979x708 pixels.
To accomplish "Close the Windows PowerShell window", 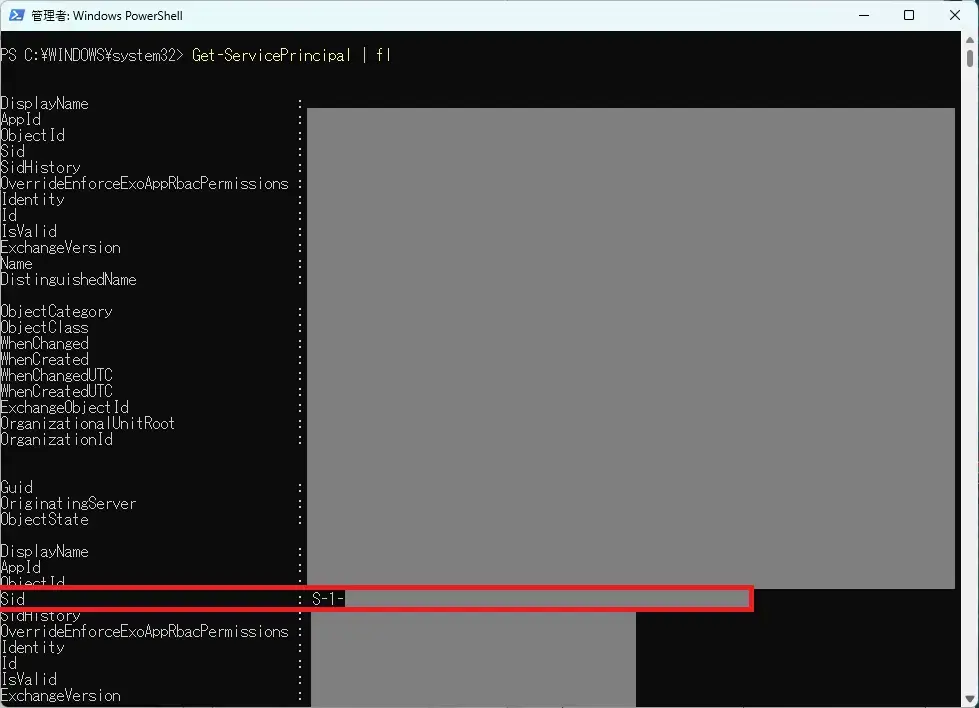I will 954,15.
